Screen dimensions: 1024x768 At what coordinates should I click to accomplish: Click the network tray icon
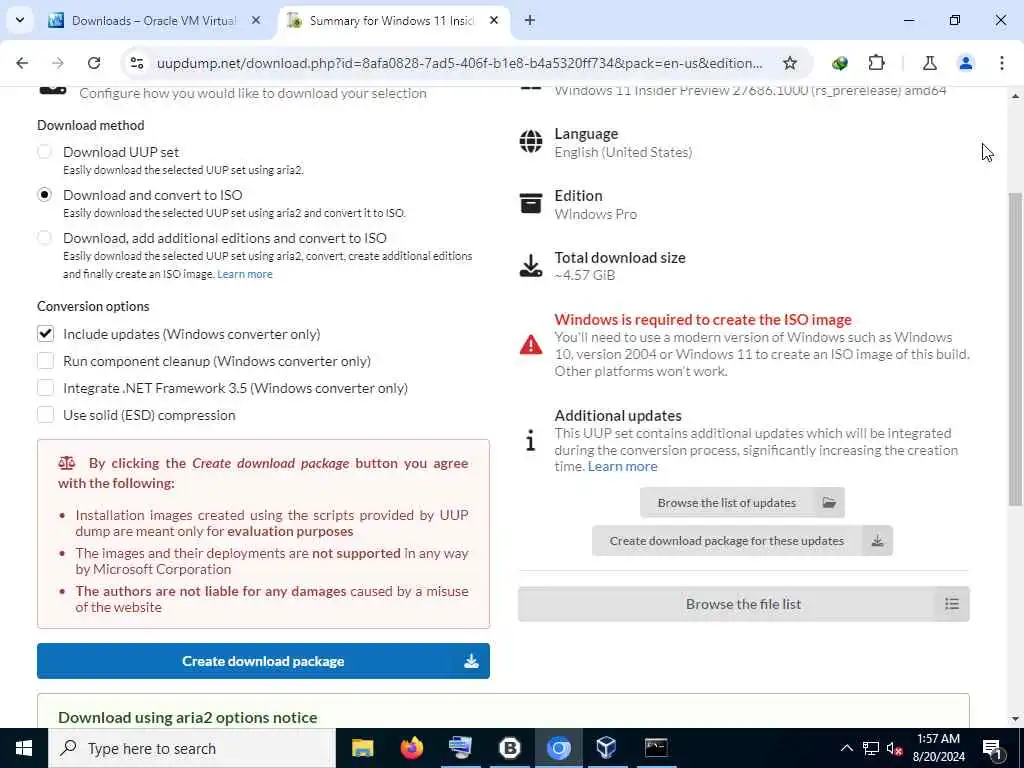coord(871,748)
